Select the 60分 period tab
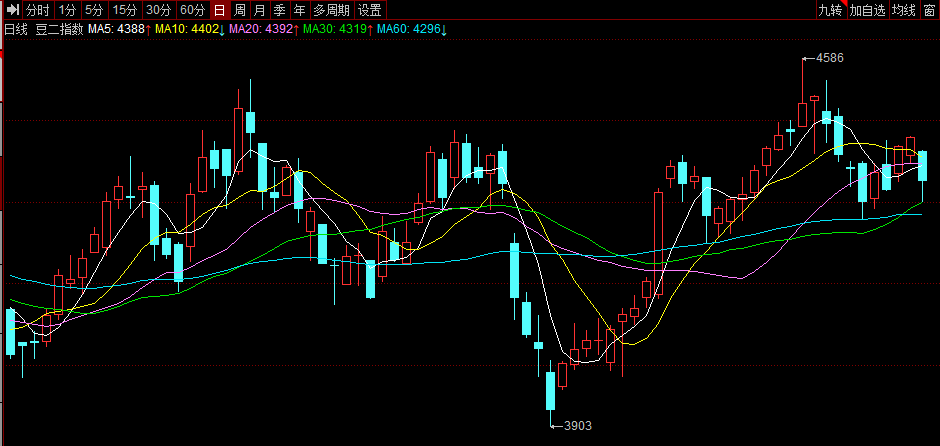 [193, 10]
